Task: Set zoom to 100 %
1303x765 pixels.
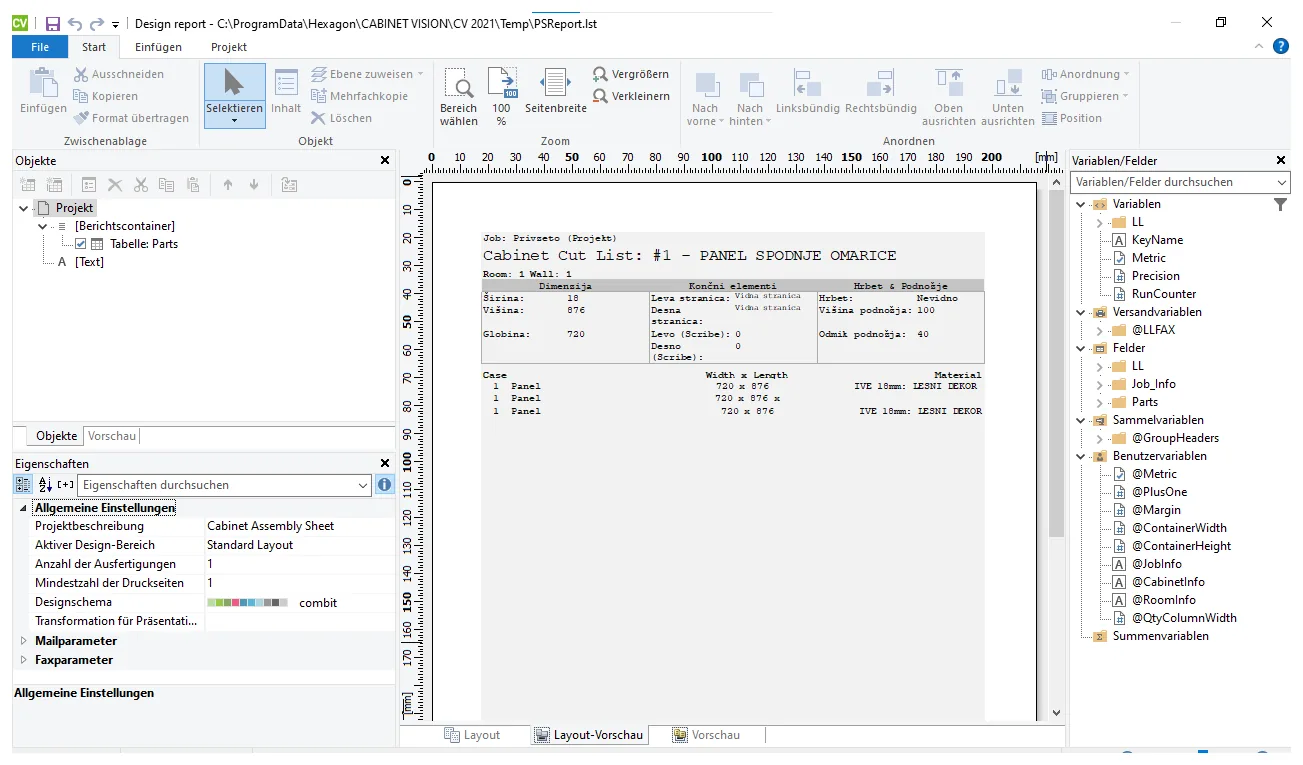Action: point(501,97)
